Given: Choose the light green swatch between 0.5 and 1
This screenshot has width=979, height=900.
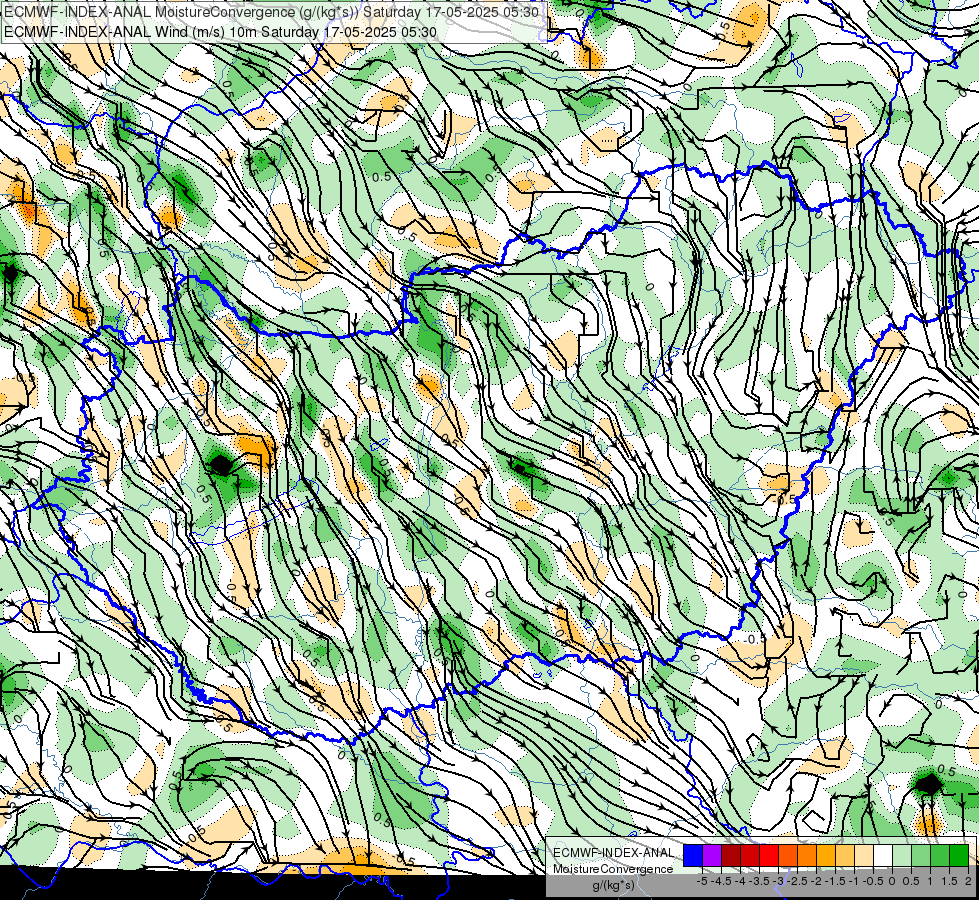Looking at the screenshot, I should pos(921,856).
